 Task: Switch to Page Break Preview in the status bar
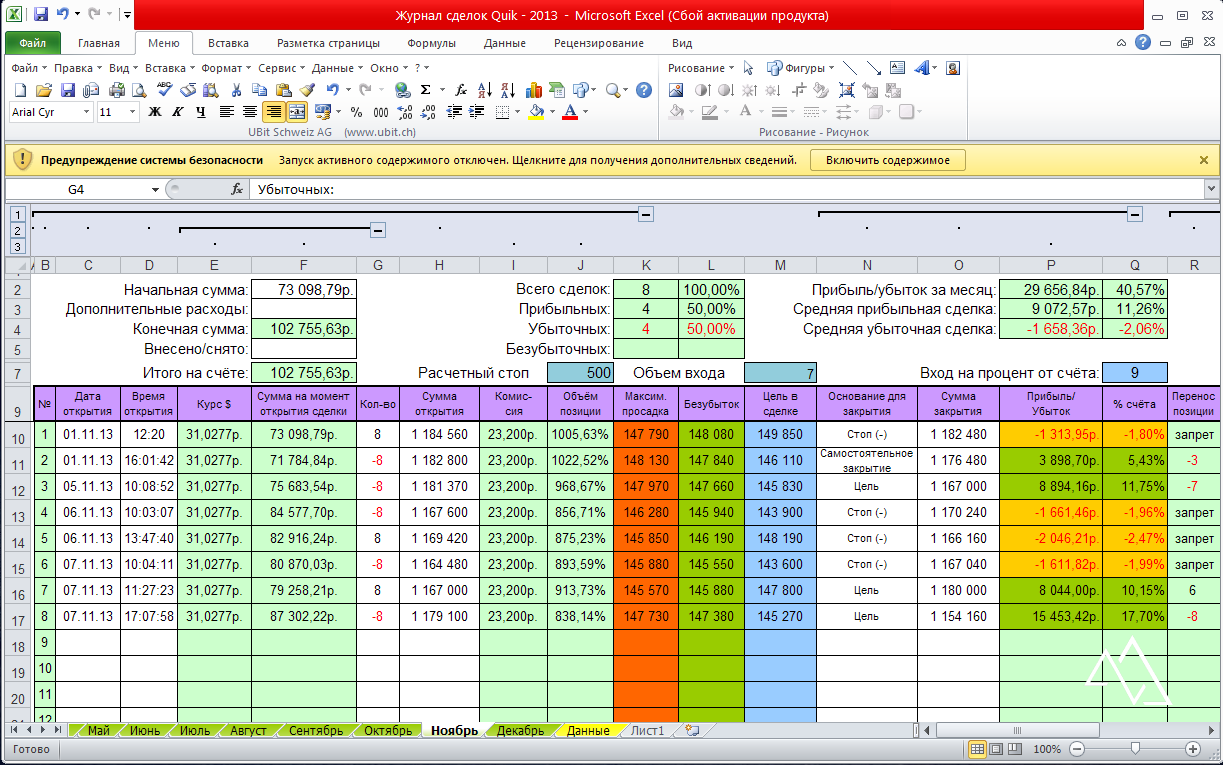(x=1015, y=749)
